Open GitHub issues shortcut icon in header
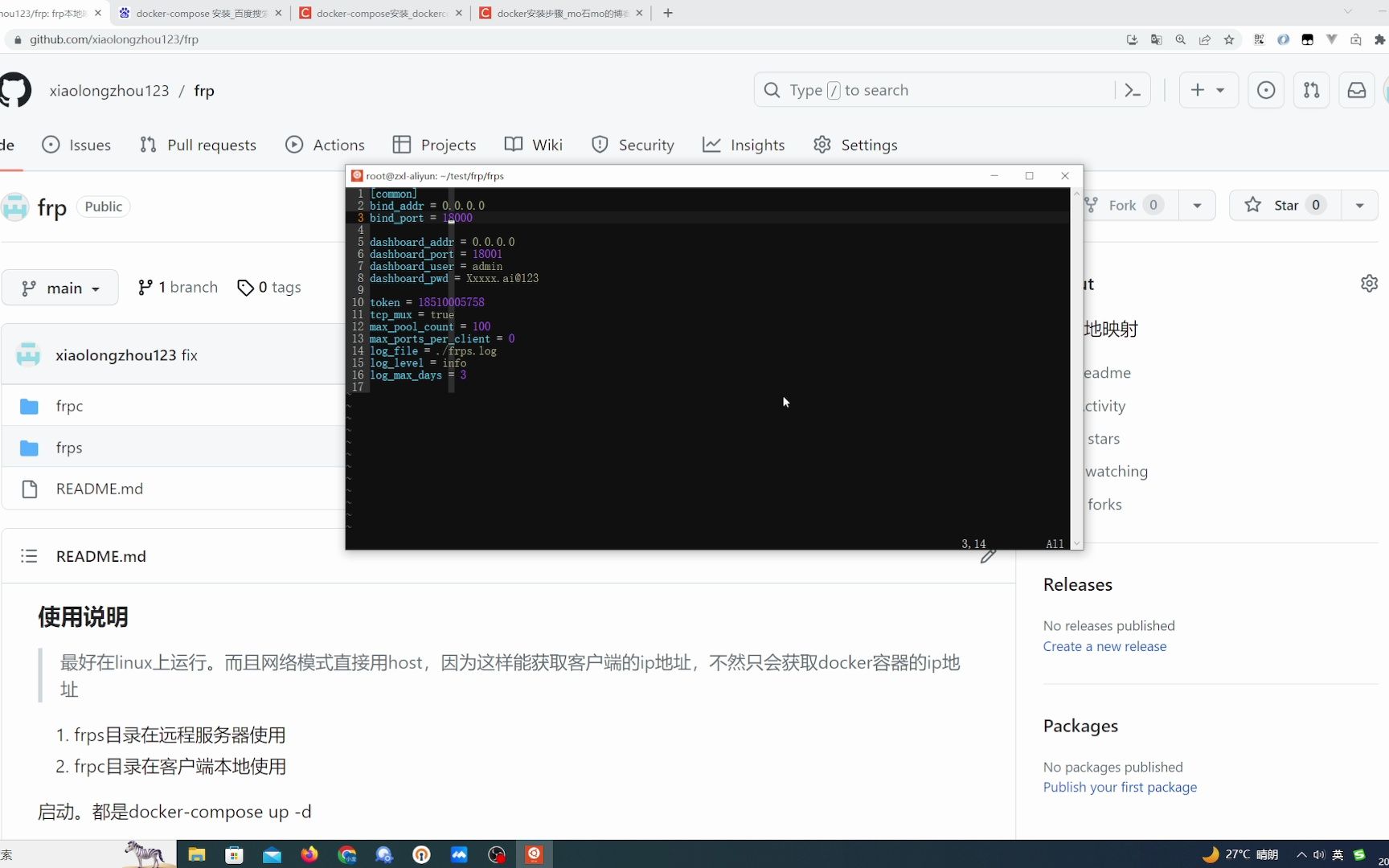1389x868 pixels. click(1266, 90)
